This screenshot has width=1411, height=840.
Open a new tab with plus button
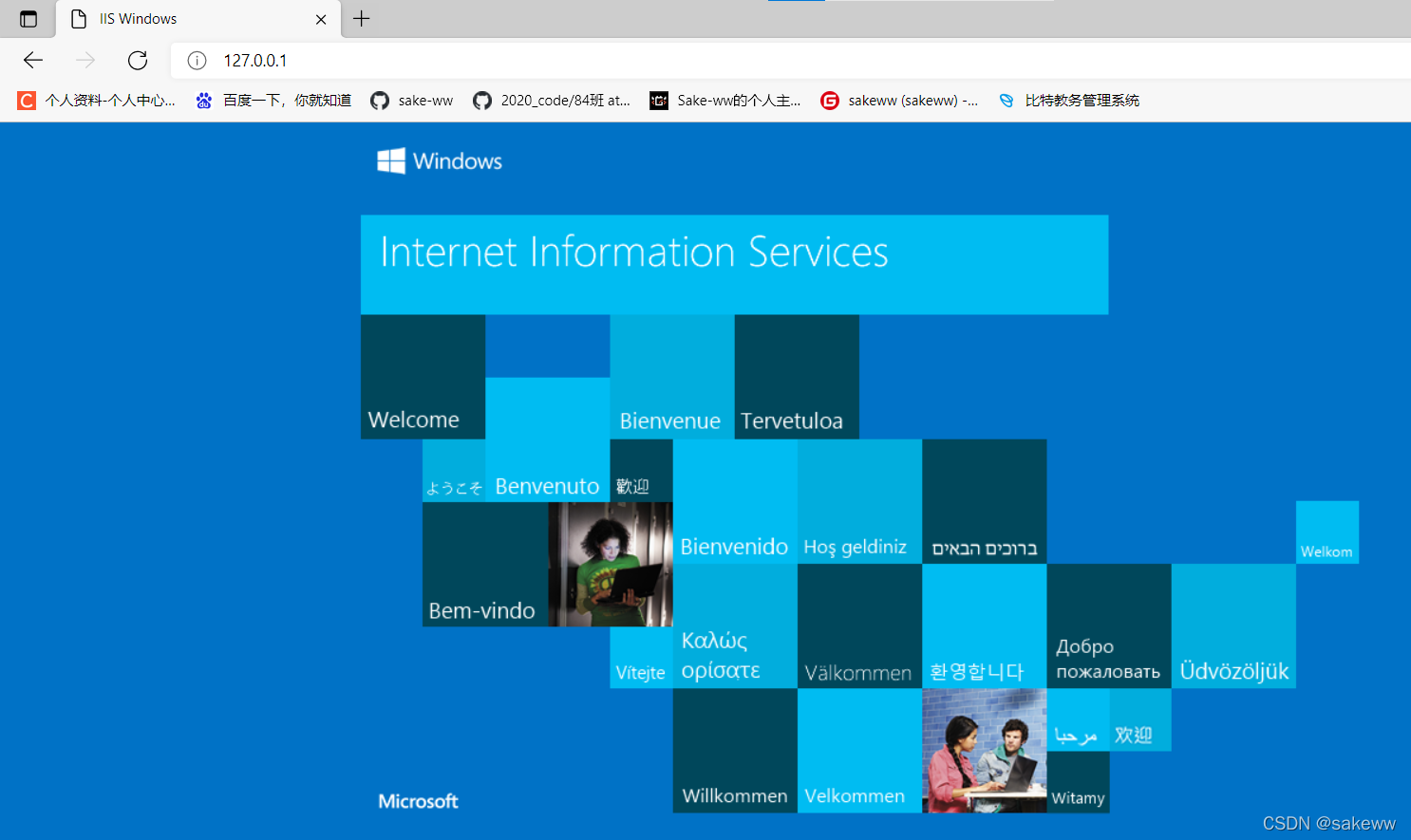(x=362, y=19)
